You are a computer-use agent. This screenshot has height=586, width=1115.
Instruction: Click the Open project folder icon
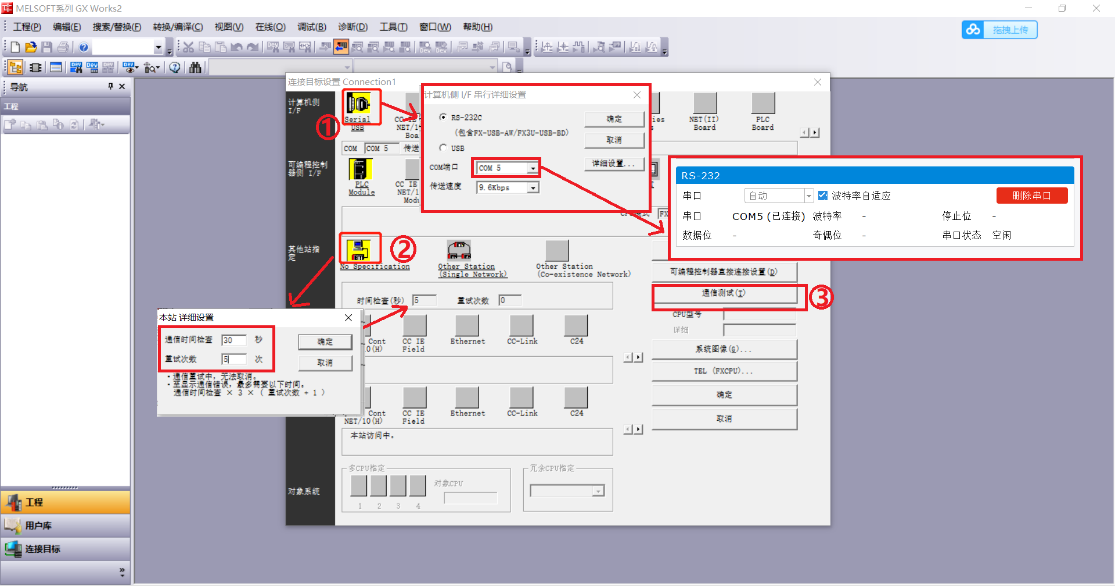pyautogui.click(x=31, y=48)
